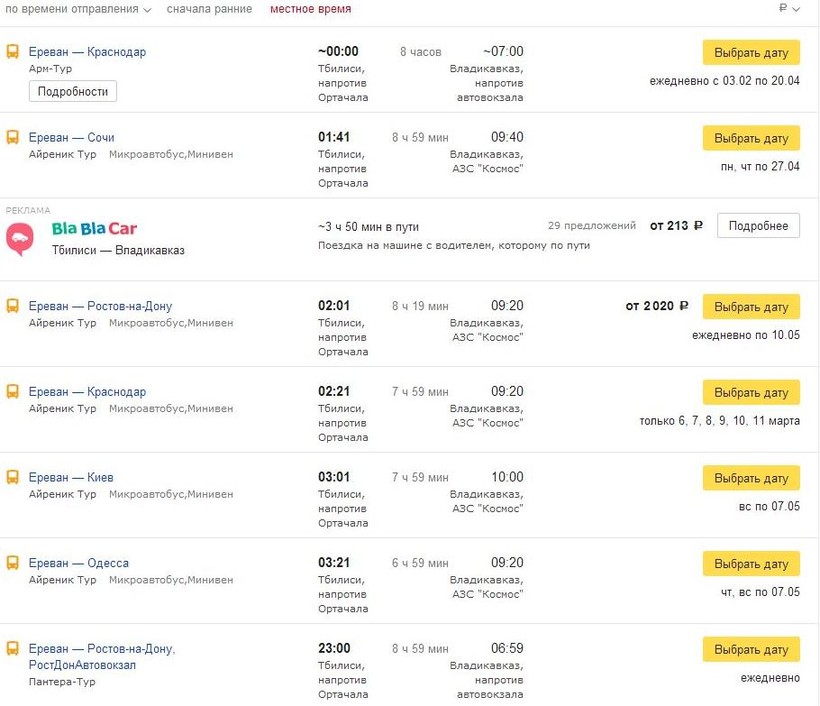Viewport: 820px width, 706px height.
Task: Open the 'по времени отправления' sort dropdown
Action: pos(79,9)
